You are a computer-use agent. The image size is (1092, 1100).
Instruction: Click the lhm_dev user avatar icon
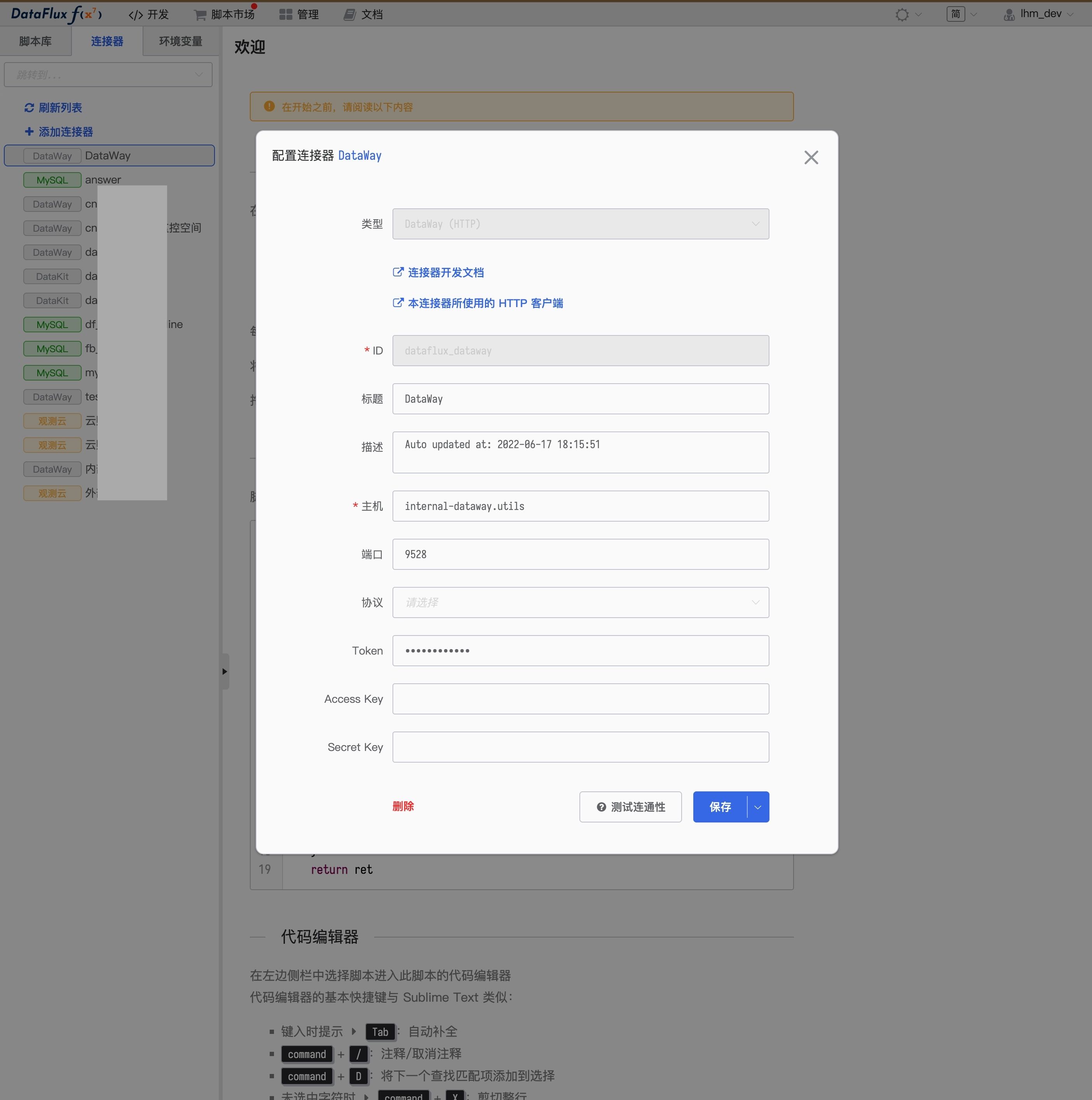coord(1009,14)
